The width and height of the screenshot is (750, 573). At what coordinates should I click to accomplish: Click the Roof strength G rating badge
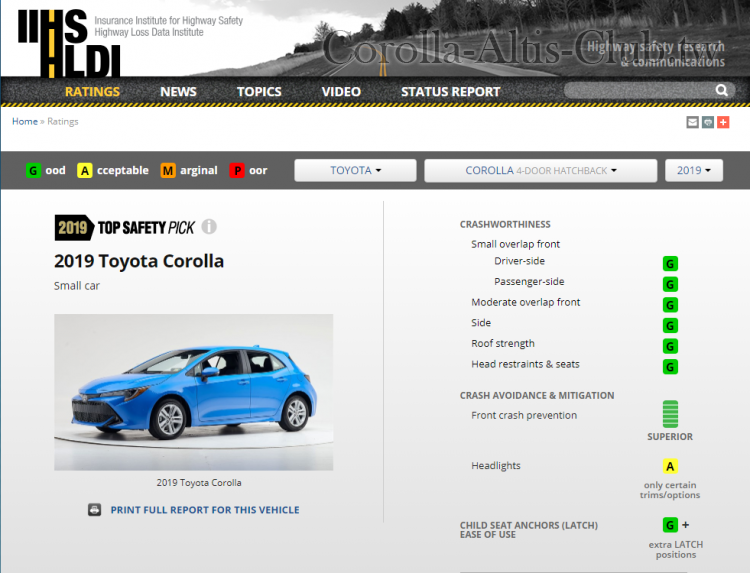point(670,346)
